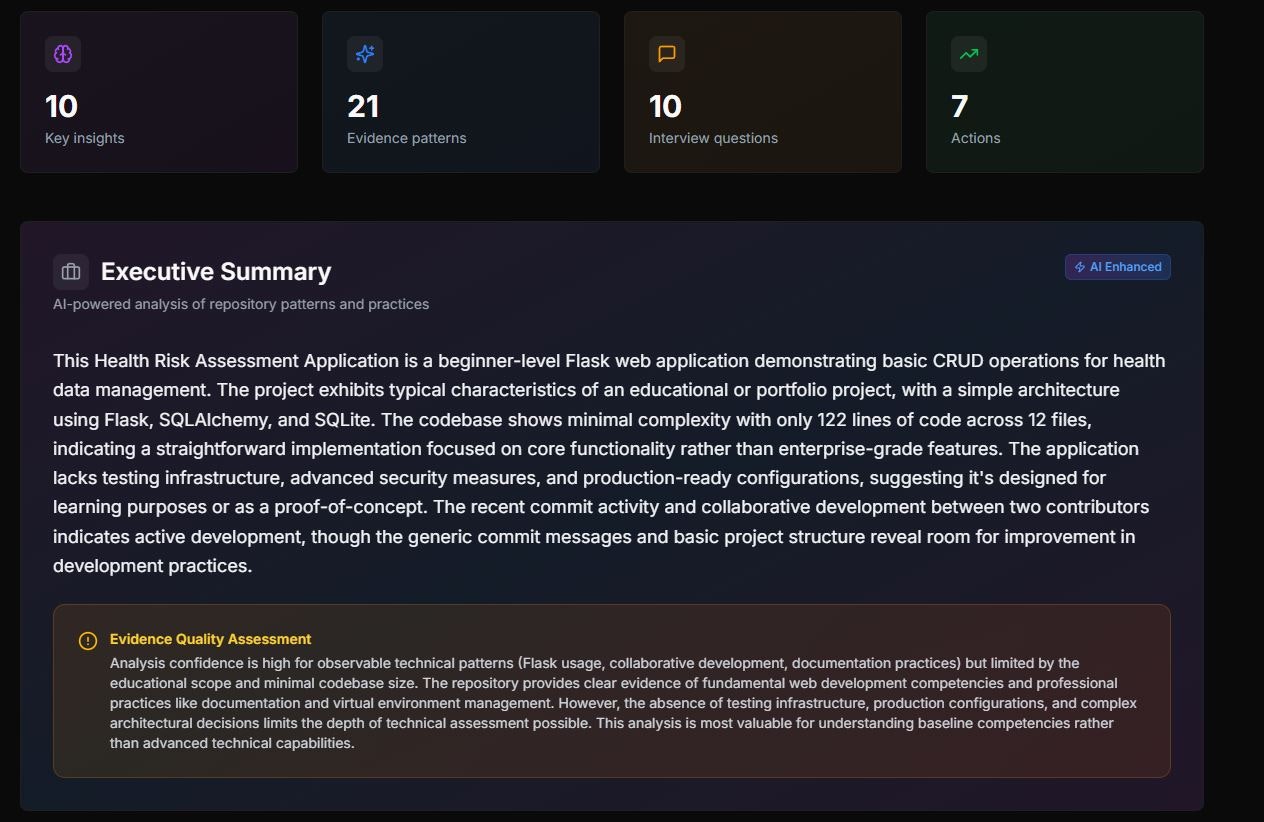This screenshot has width=1264, height=822.
Task: Click the "Evidence patterns" label
Action: 407,138
